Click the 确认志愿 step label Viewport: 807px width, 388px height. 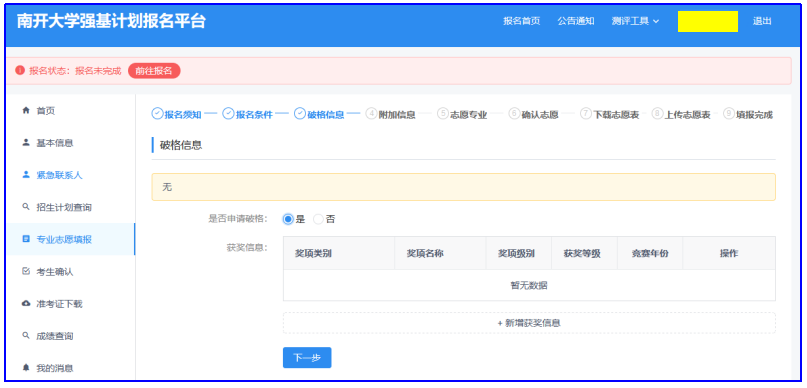[540, 115]
